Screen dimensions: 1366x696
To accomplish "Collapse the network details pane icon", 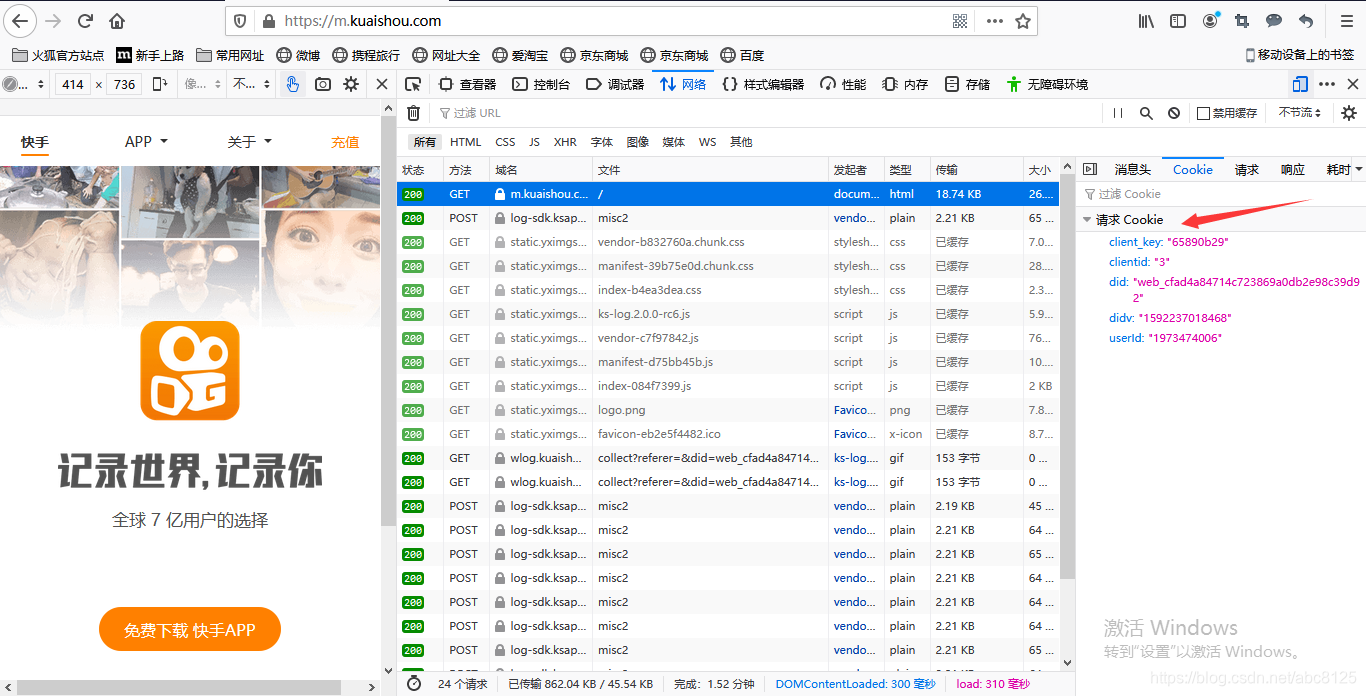I will pyautogui.click(x=1090, y=170).
